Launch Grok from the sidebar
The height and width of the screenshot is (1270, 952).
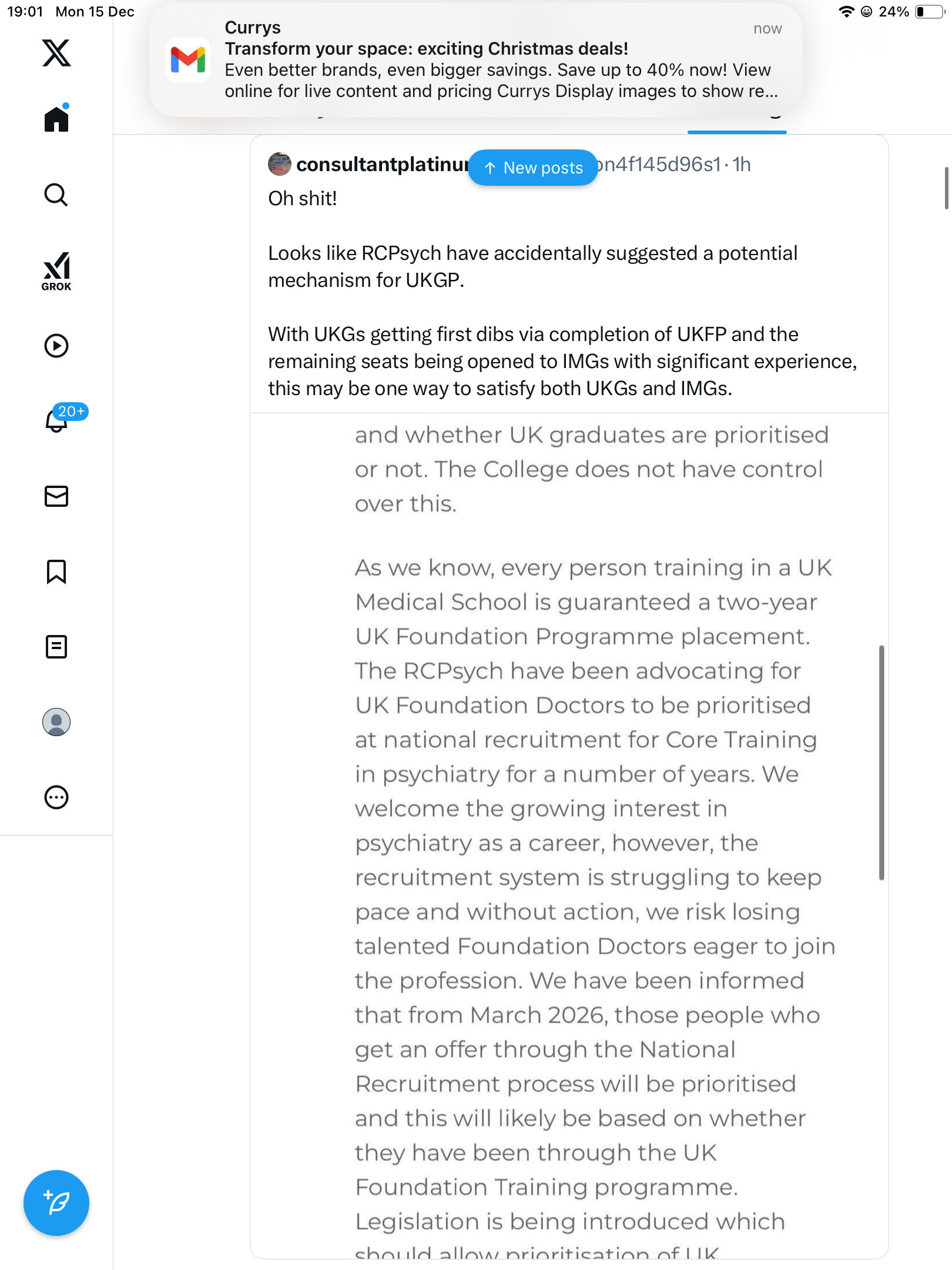[x=56, y=271]
